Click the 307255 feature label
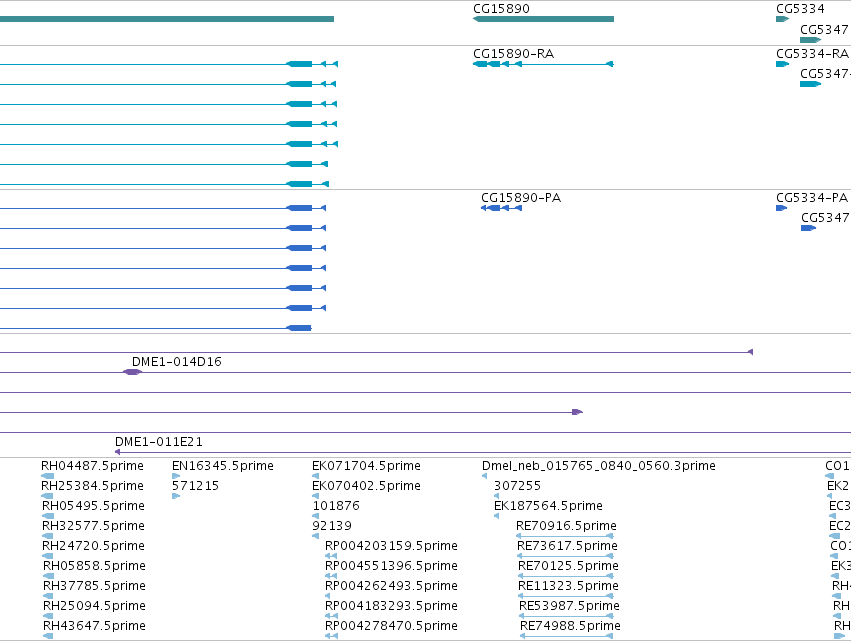This screenshot has height=641, width=851. 517,486
